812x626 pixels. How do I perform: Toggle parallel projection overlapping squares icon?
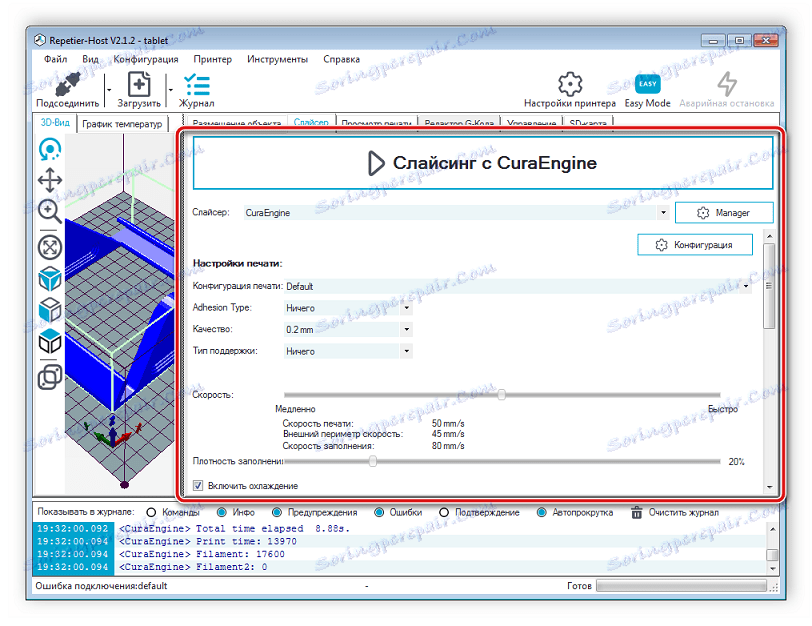[50, 377]
